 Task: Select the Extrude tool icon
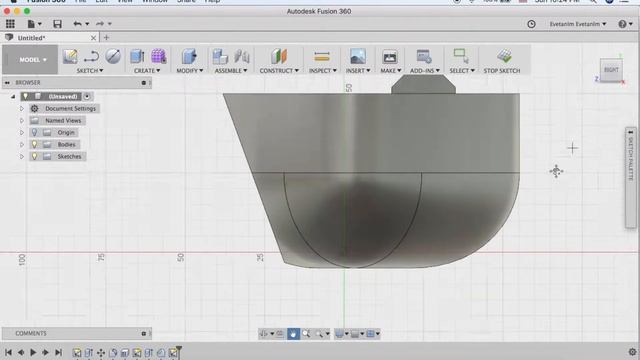(137, 56)
